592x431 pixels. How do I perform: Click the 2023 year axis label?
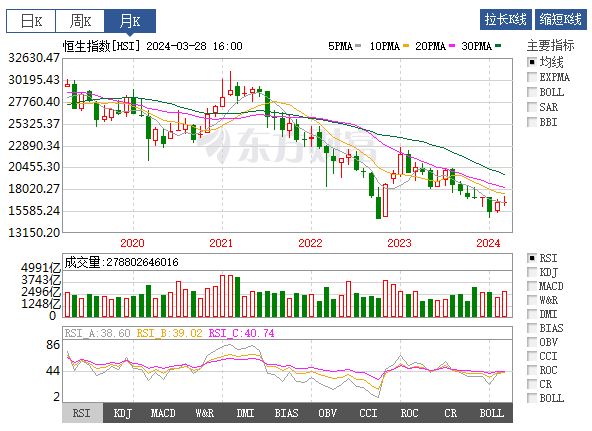(x=399, y=243)
